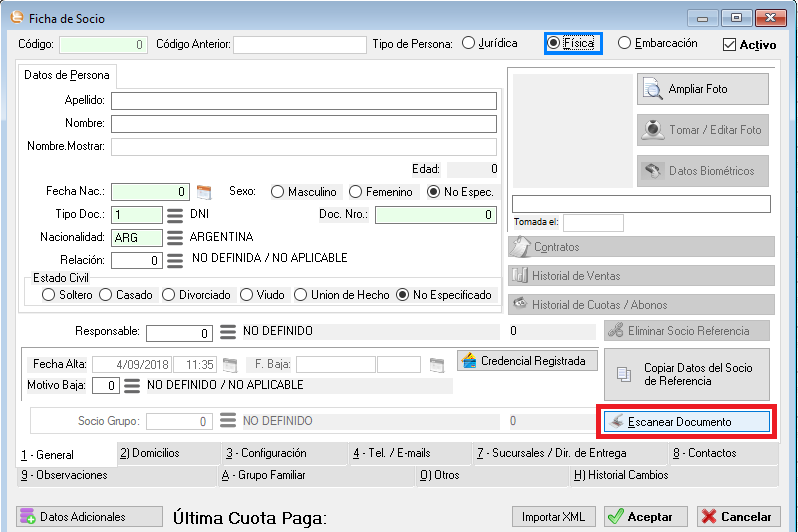Open the Tipo Doc. lookup list icon
The image size is (798, 532).
tap(175, 214)
